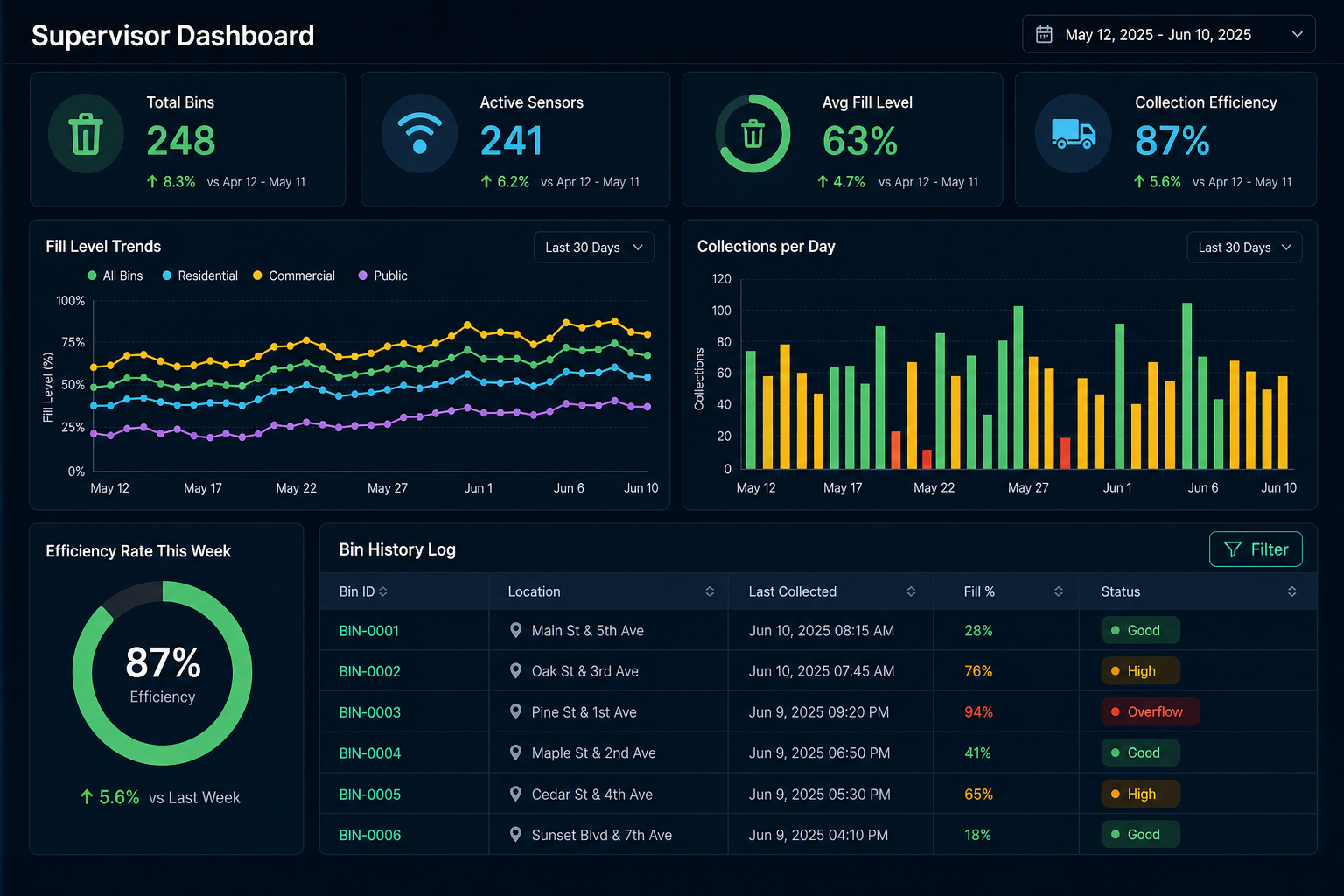Open BIN-0004 link
The width and height of the screenshot is (1344, 896).
point(370,752)
